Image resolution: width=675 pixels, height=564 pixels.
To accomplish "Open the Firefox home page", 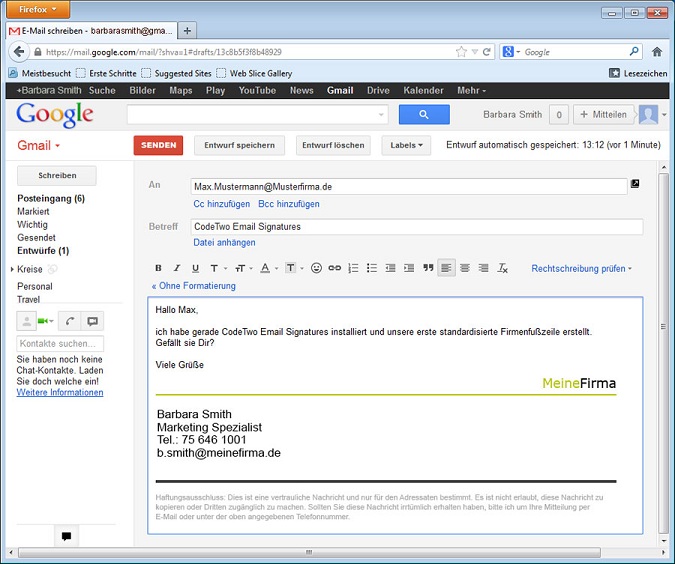I will coord(656,52).
